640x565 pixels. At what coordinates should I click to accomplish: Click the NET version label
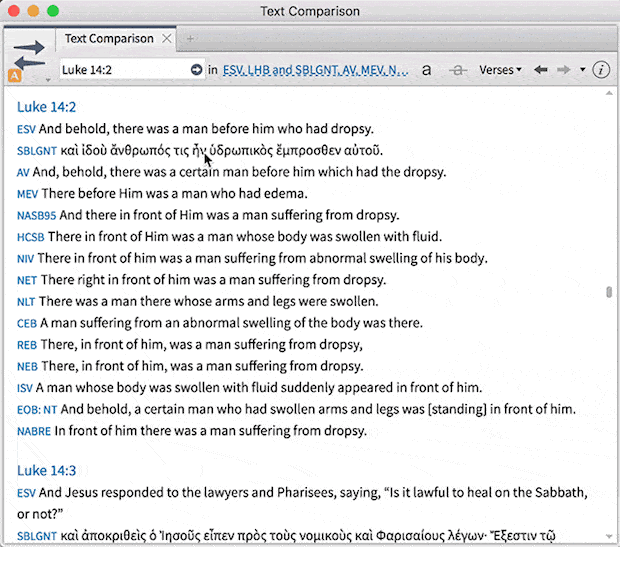coord(27,280)
